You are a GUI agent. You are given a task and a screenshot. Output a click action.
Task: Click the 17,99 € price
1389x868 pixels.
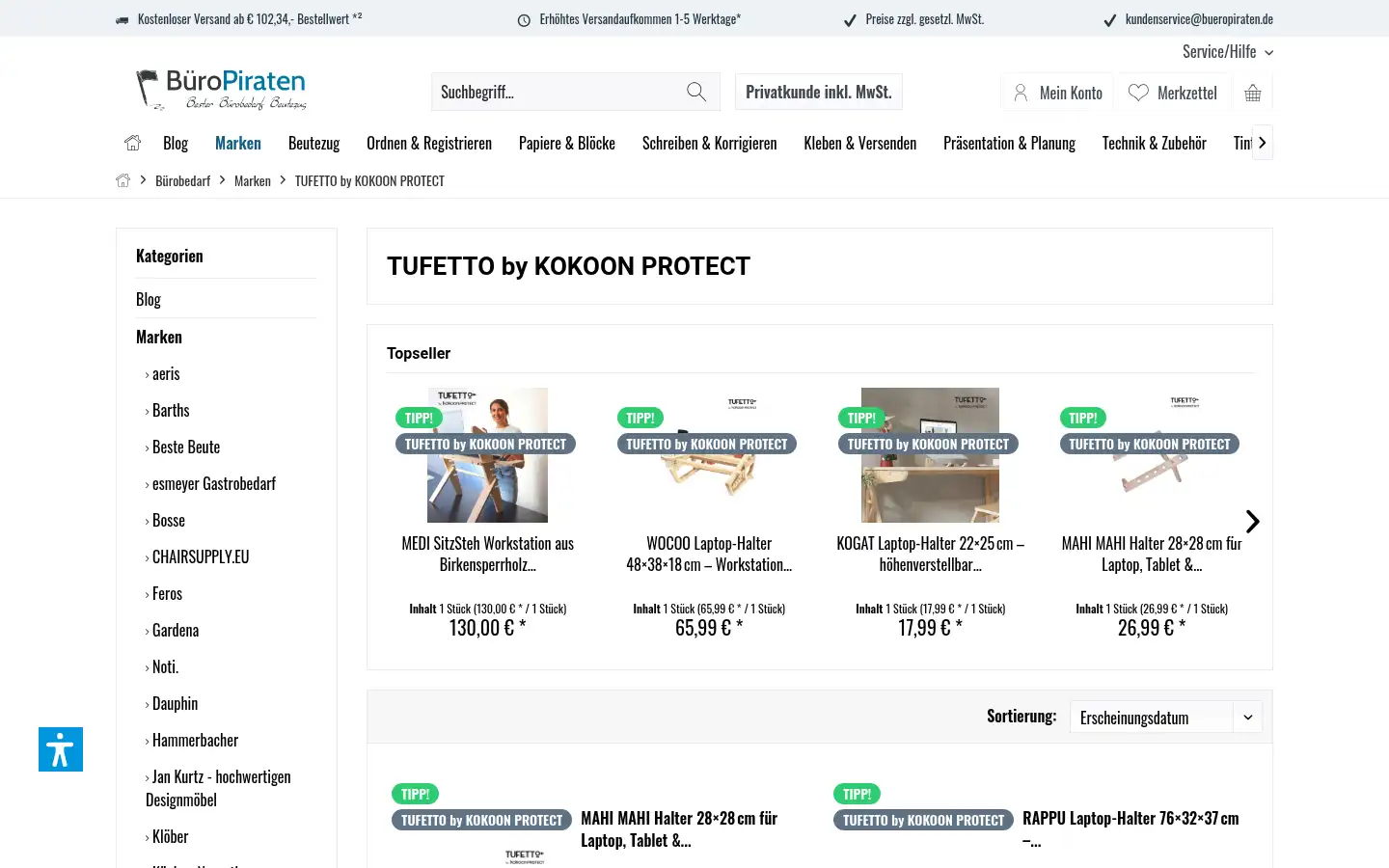point(930,628)
